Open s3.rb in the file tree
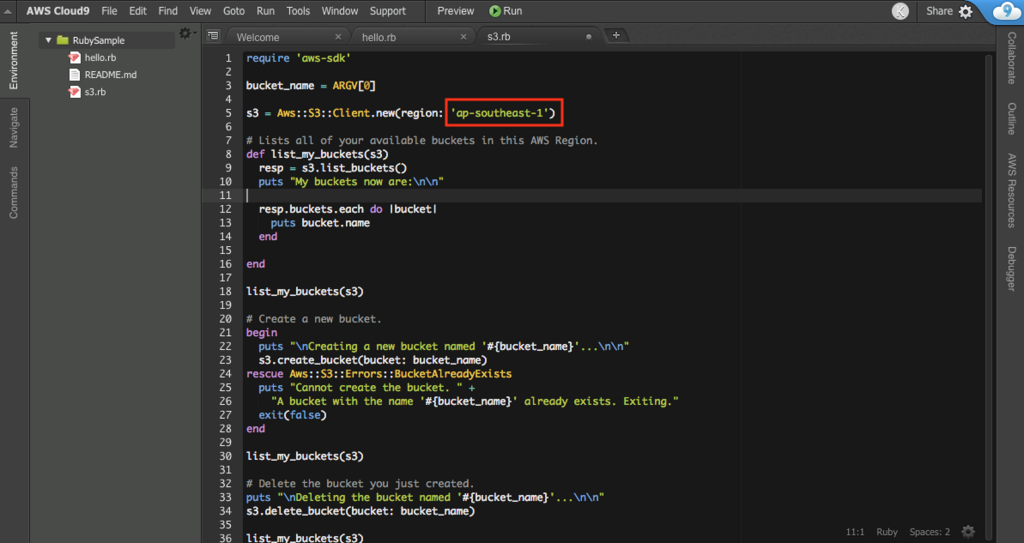 pyautogui.click(x=95, y=92)
